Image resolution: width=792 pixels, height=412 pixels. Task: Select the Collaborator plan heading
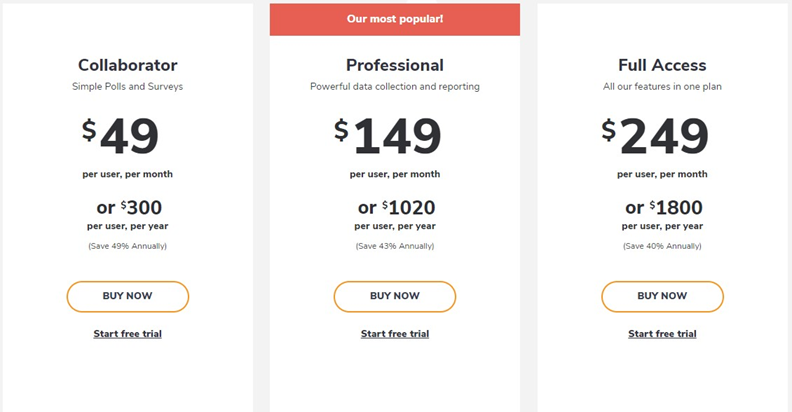pos(127,65)
